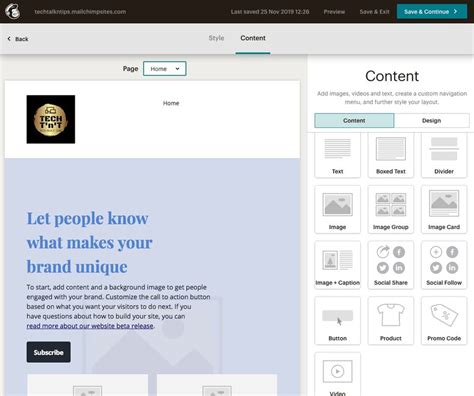Add a Button content block
This screenshot has width=474, height=396.
[x=337, y=321]
